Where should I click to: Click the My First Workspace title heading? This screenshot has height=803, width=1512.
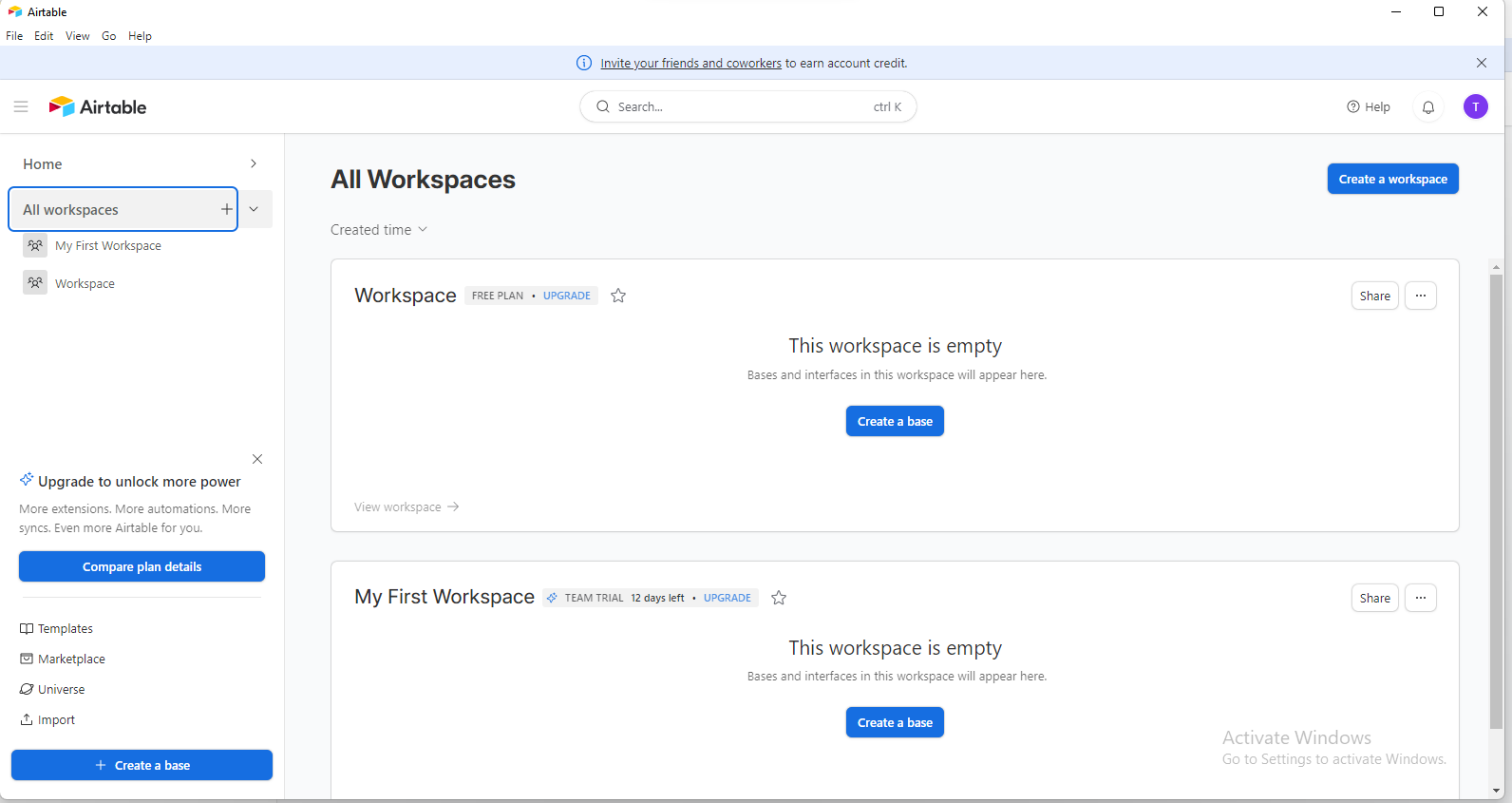pyautogui.click(x=444, y=597)
